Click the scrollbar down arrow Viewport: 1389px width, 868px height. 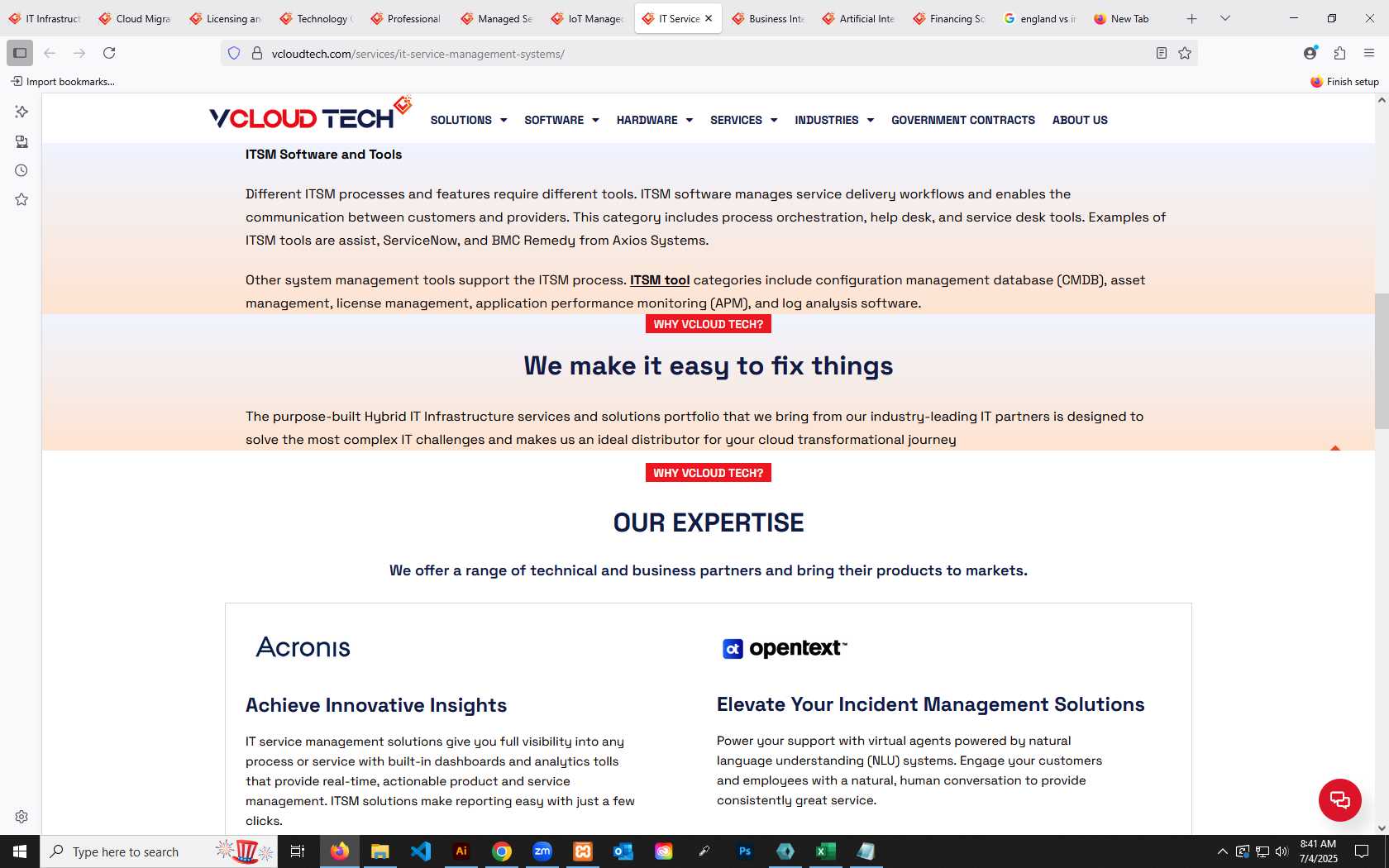[x=1382, y=828]
